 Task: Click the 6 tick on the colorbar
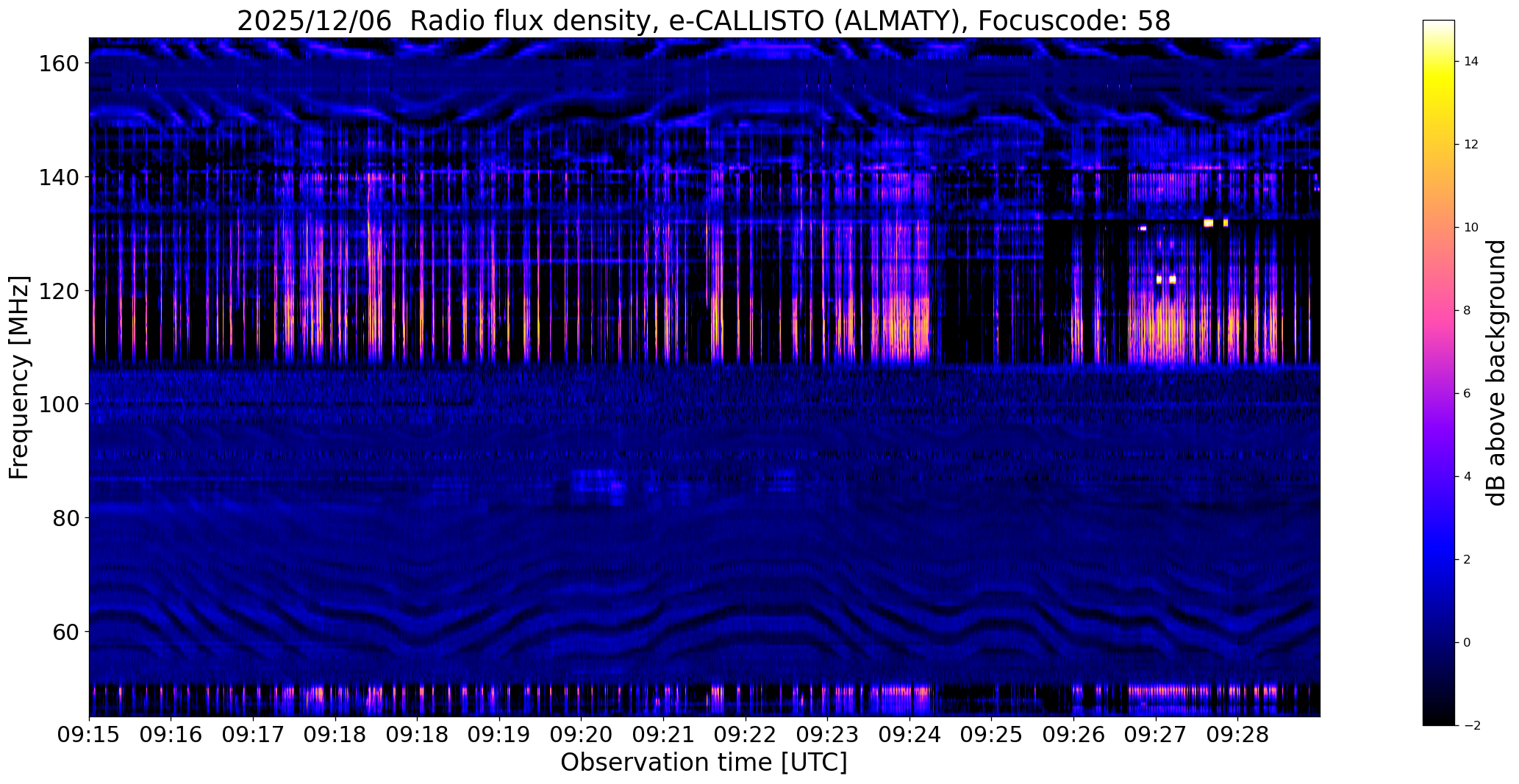(x=1467, y=394)
